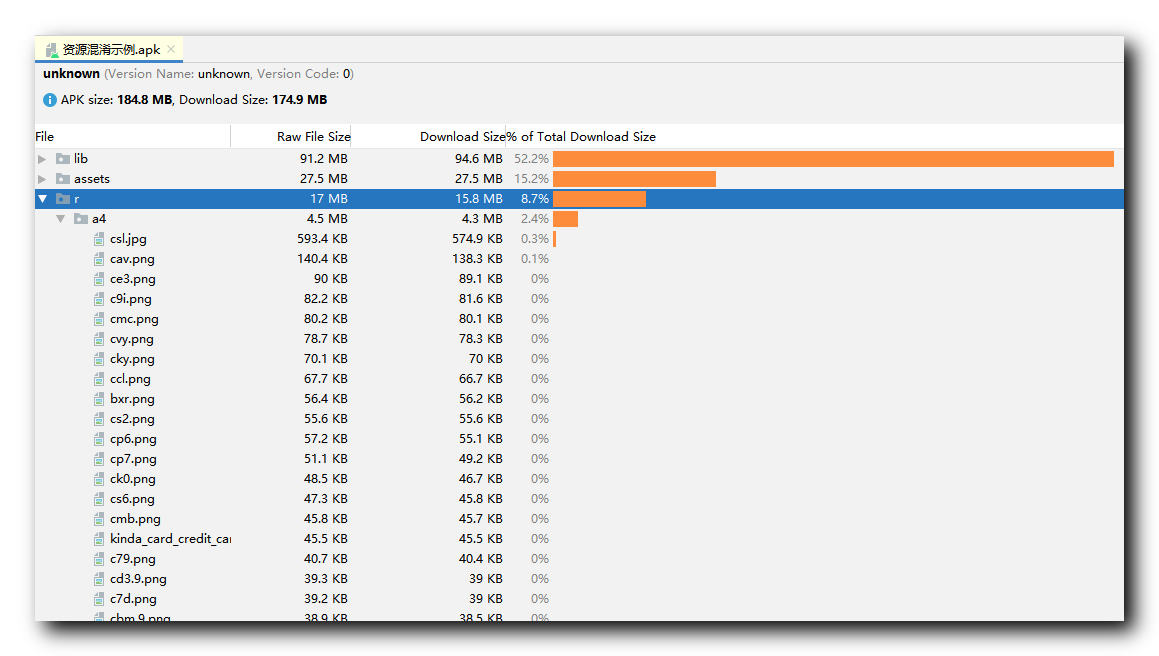
Task: Select the csl.jpg file name
Action: (128, 239)
